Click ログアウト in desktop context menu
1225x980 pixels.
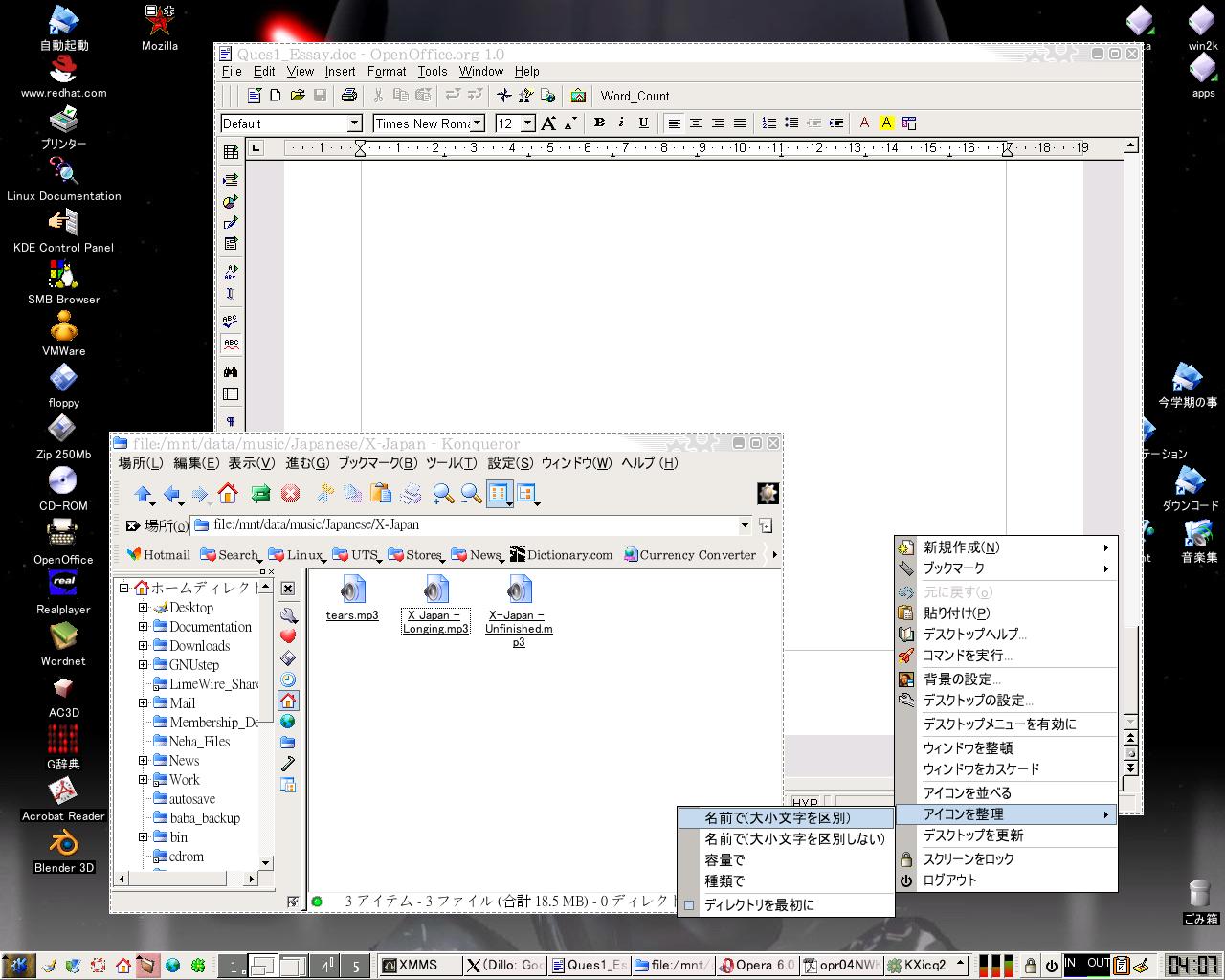[x=1007, y=880]
